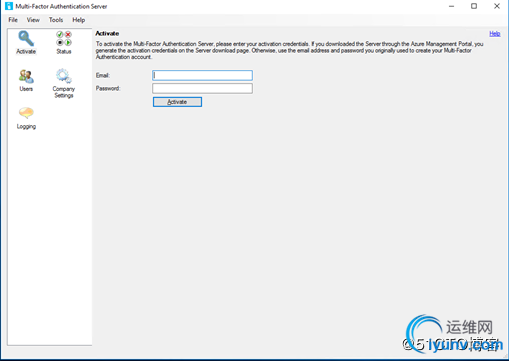
Task: Focus the Email input field
Action: (x=202, y=75)
